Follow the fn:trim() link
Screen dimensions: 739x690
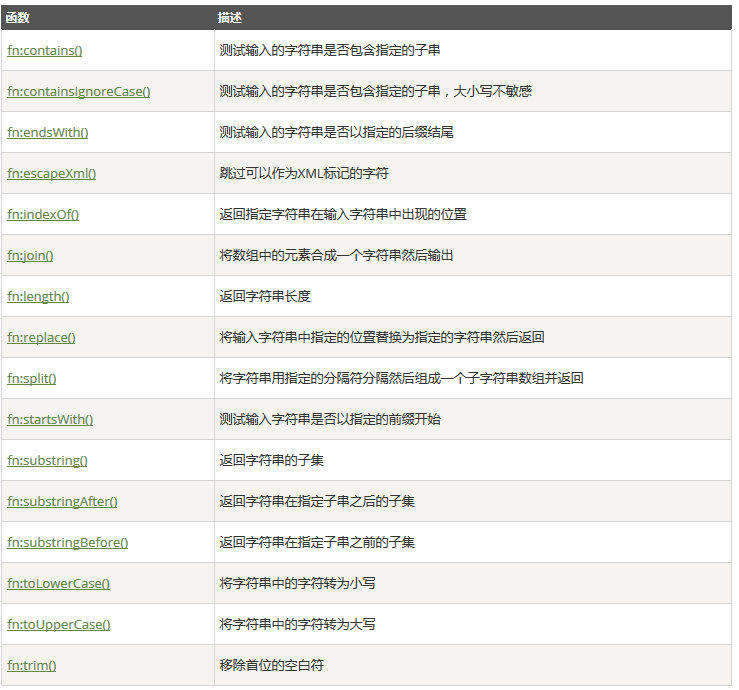pyautogui.click(x=32, y=665)
